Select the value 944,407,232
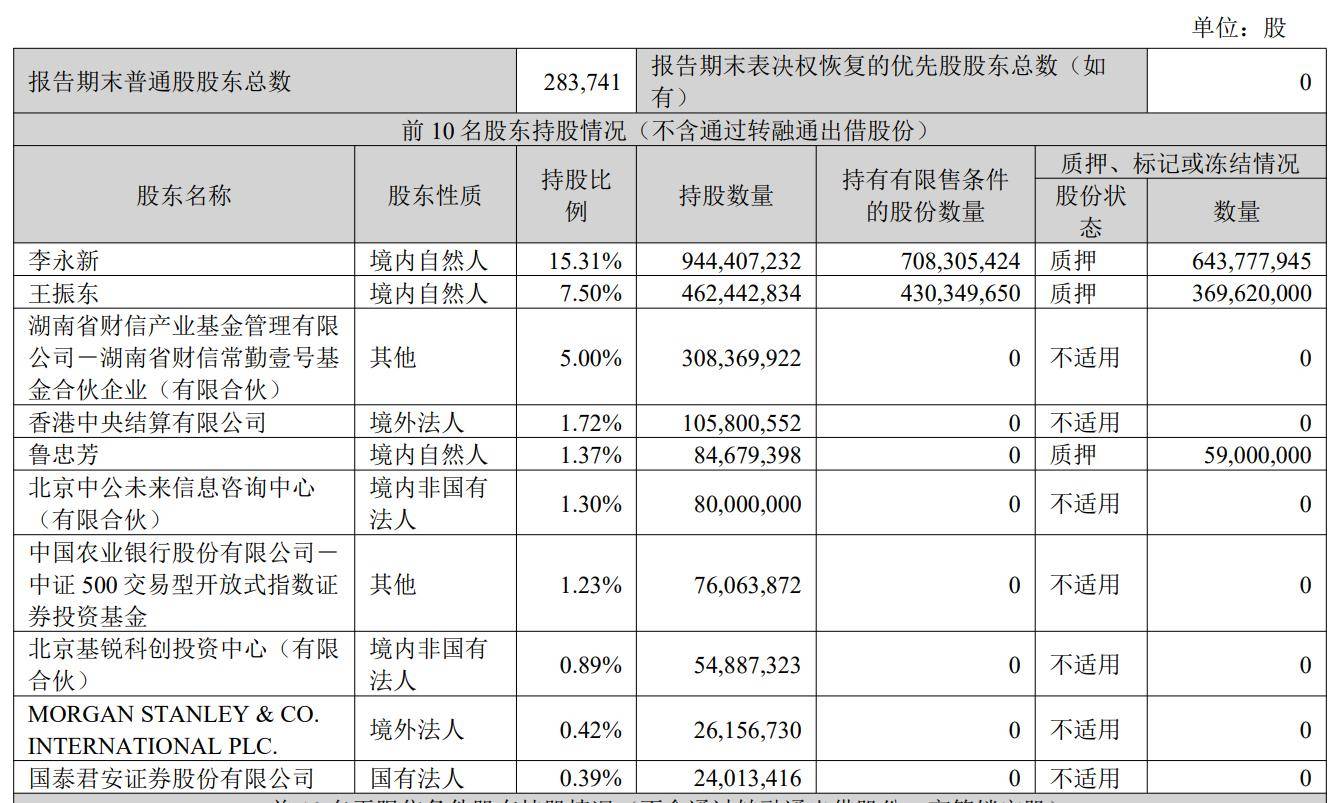1340x803 pixels. (x=740, y=261)
